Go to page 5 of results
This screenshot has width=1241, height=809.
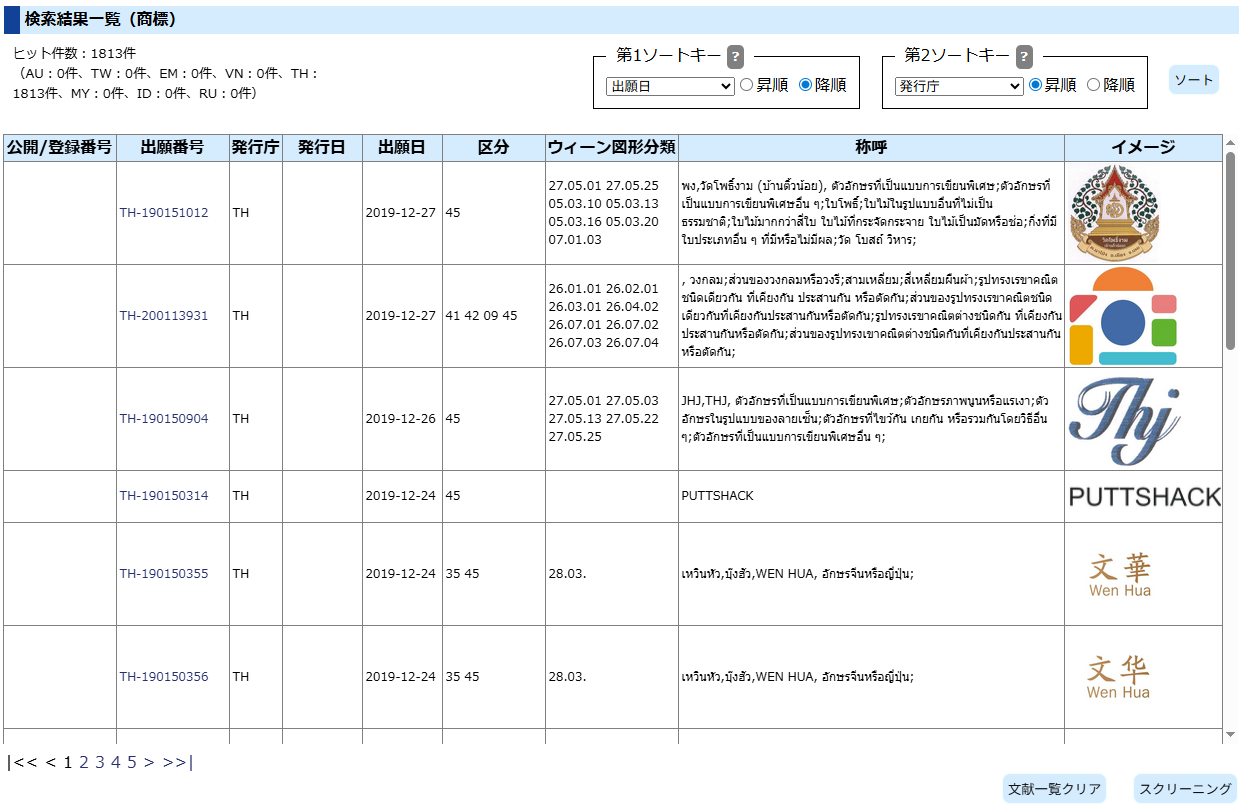[x=132, y=763]
